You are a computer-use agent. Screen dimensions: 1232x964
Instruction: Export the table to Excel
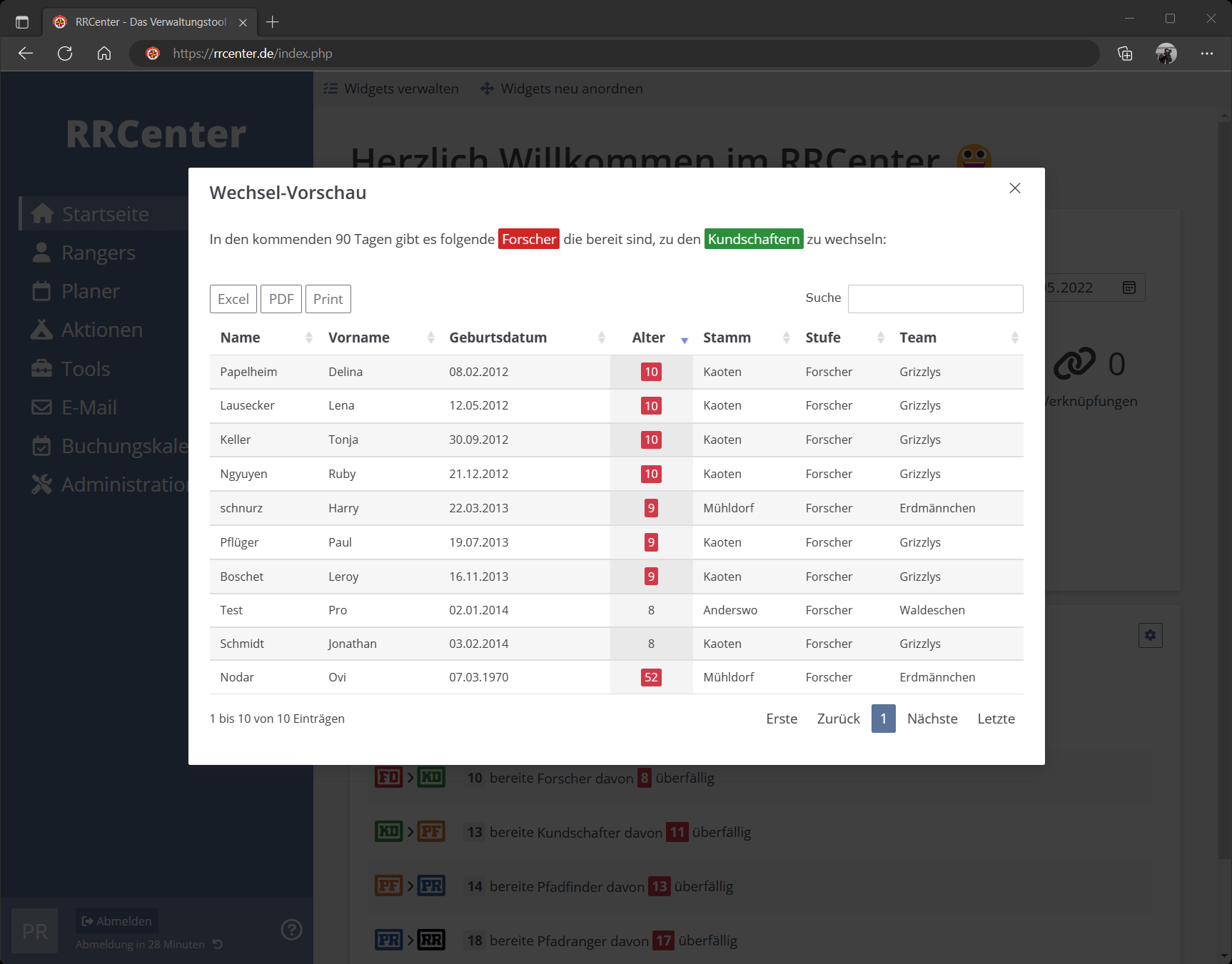[x=233, y=299]
